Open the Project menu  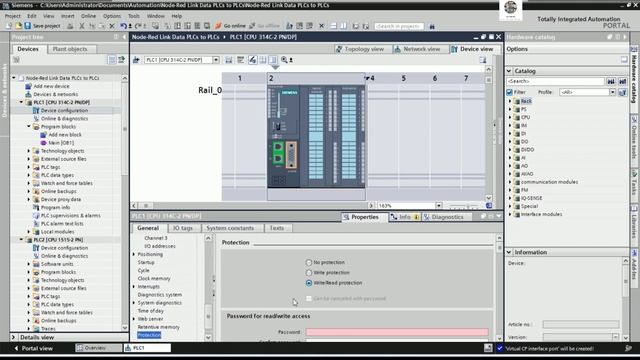pyautogui.click(x=13, y=16)
